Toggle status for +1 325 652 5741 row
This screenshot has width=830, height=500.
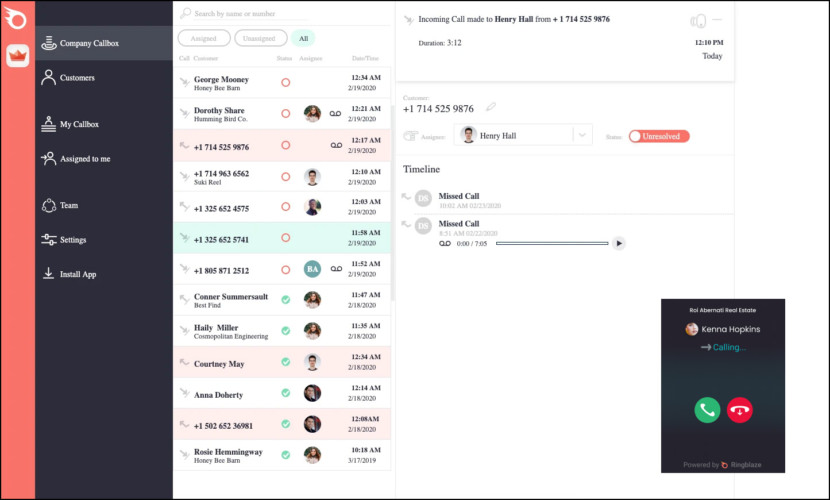click(285, 238)
